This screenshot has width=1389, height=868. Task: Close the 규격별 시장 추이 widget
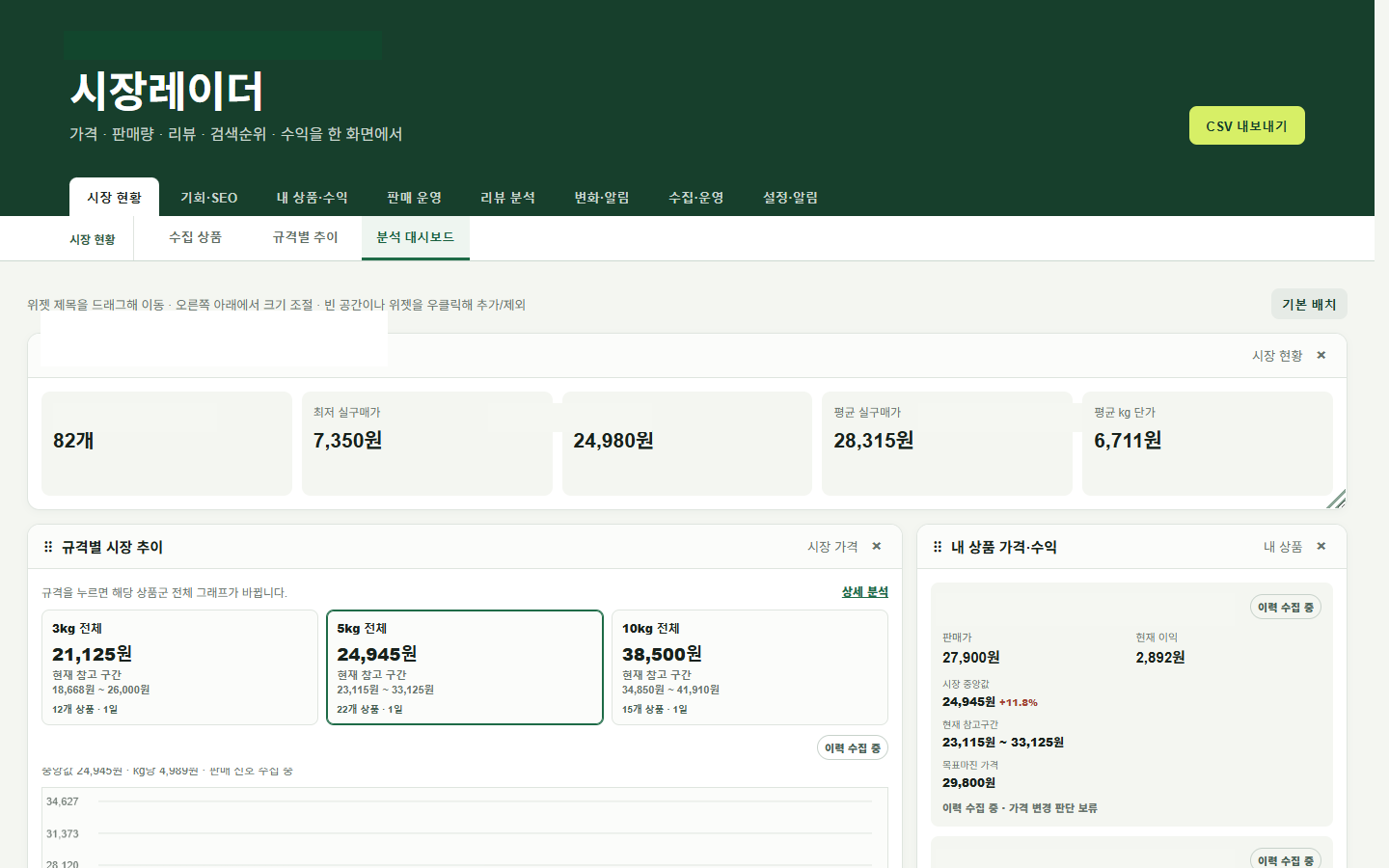(x=877, y=547)
